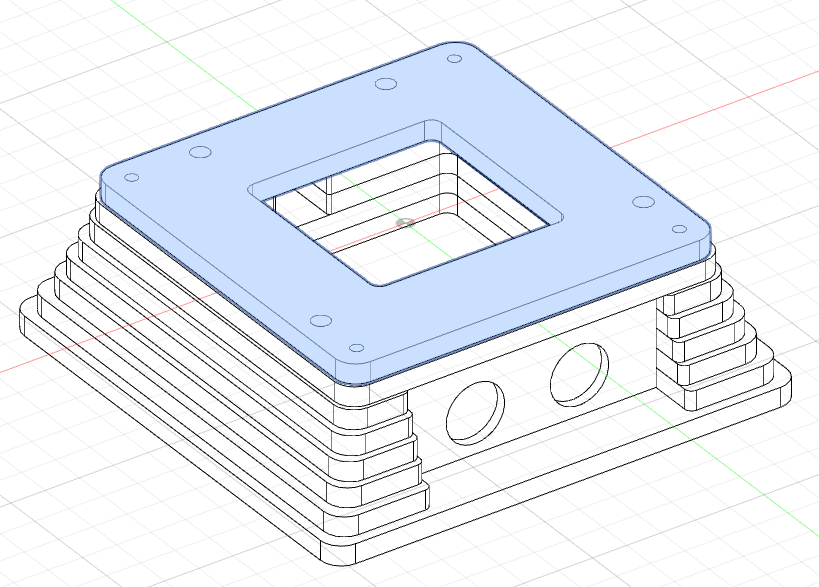The image size is (819, 587).
Task: Select the left round hole on the front wall
Action: point(473,411)
